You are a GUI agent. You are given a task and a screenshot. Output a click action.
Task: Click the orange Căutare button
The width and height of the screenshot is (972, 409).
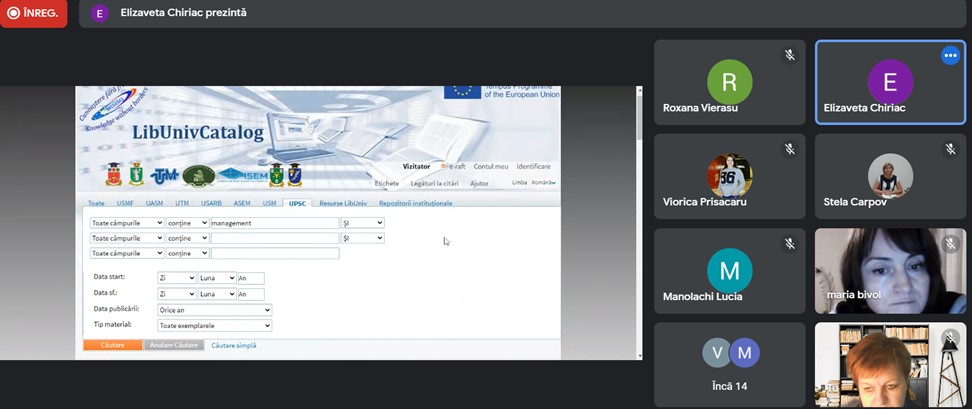[113, 345]
